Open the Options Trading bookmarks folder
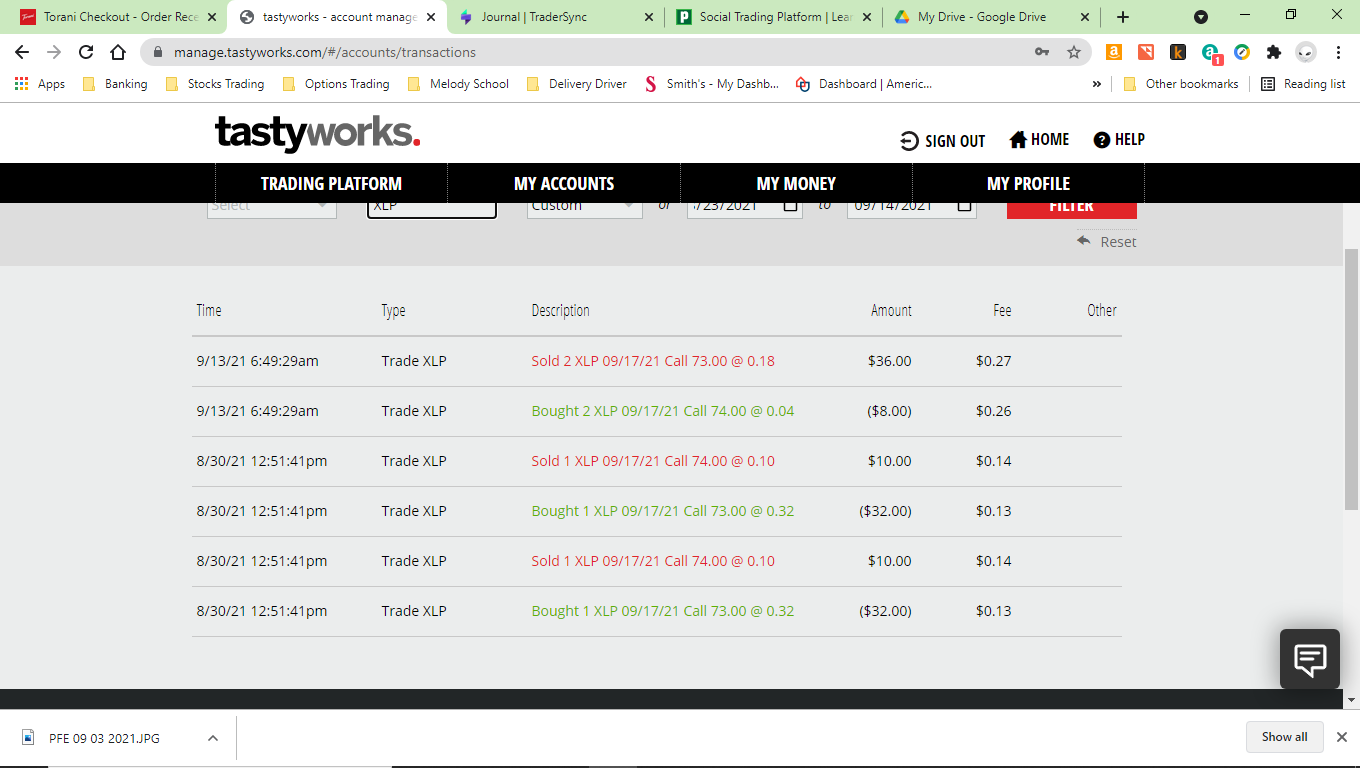The image size is (1360, 768). [x=336, y=84]
